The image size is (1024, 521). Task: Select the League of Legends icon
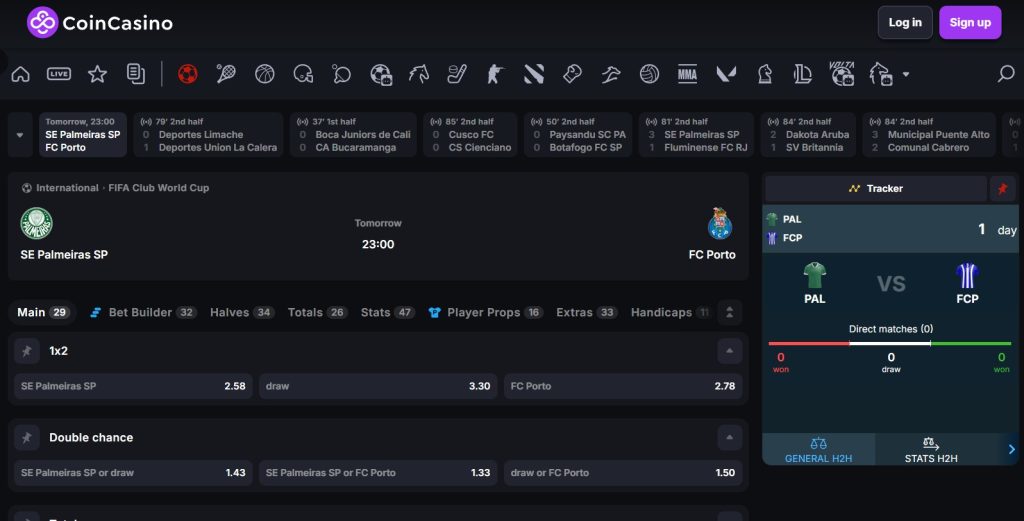pyautogui.click(x=803, y=74)
